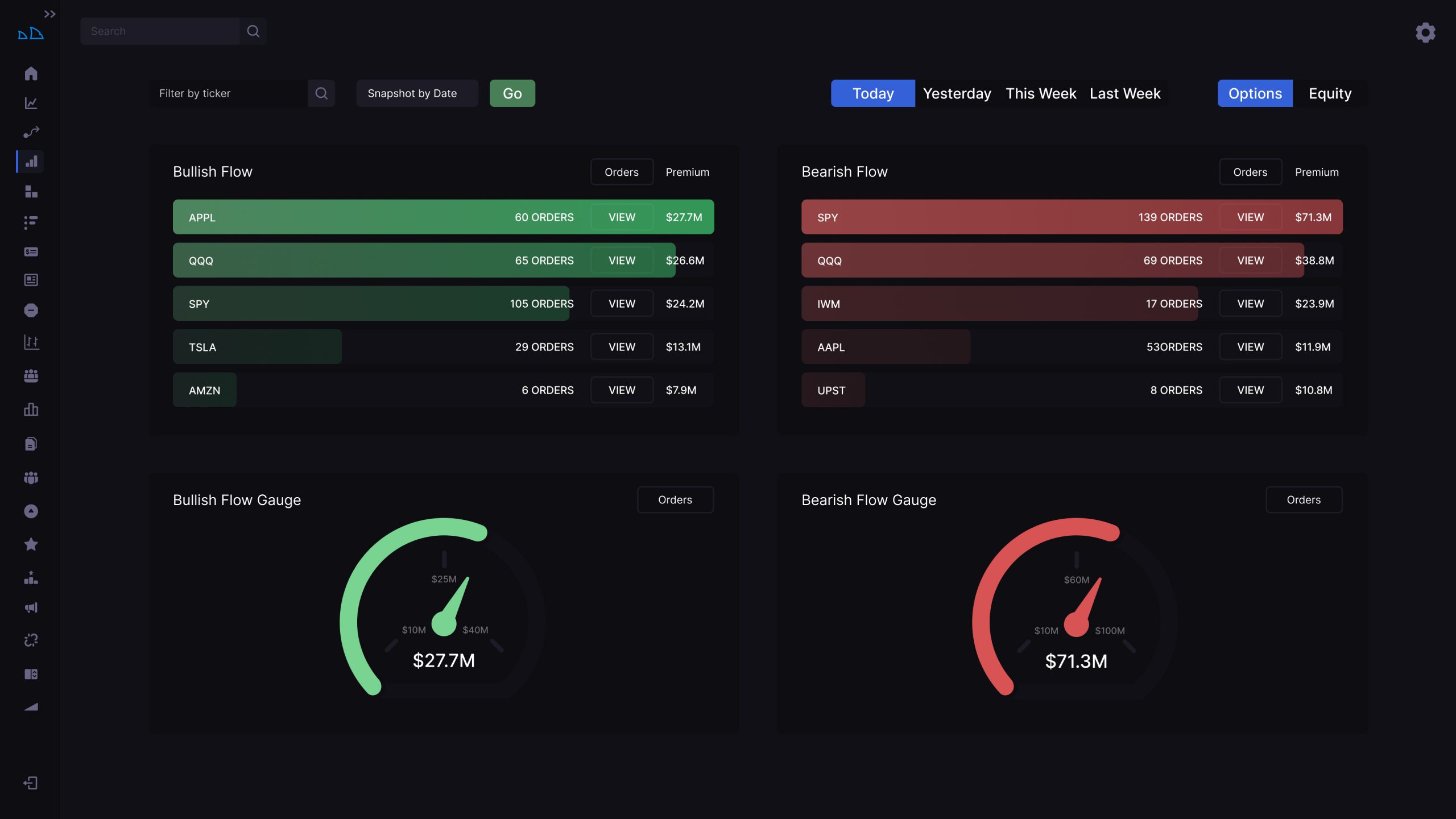Image resolution: width=1456 pixels, height=819 pixels.
Task: Click the bullish TSLA green bar
Action: (x=257, y=347)
